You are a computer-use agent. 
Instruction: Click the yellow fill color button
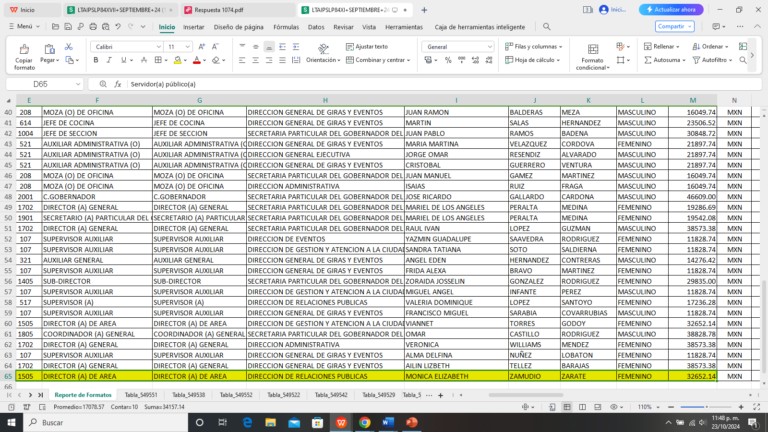click(x=177, y=60)
